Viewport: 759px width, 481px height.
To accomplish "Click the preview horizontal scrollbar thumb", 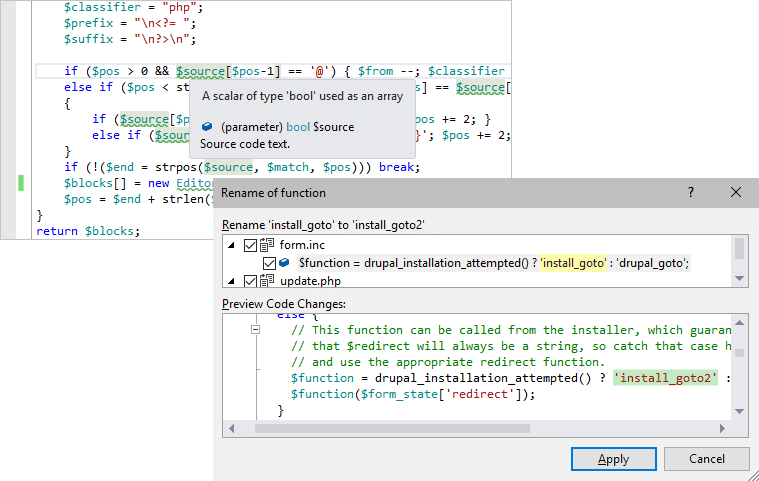I will 392,428.
